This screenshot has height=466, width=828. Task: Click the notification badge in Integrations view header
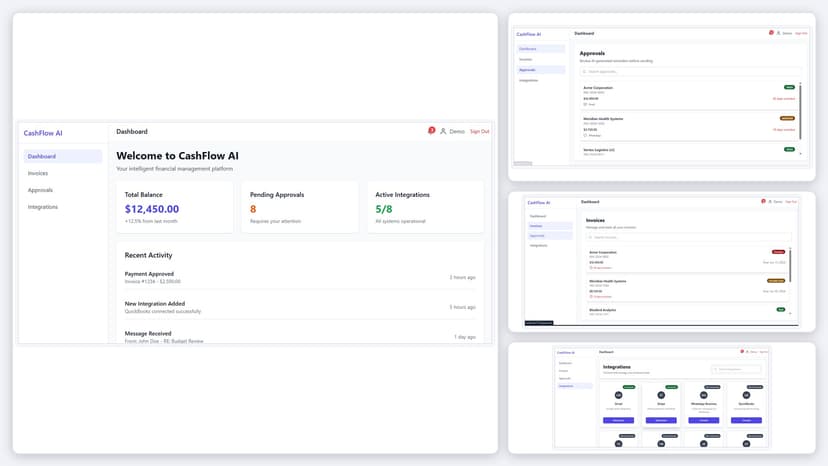tap(742, 351)
